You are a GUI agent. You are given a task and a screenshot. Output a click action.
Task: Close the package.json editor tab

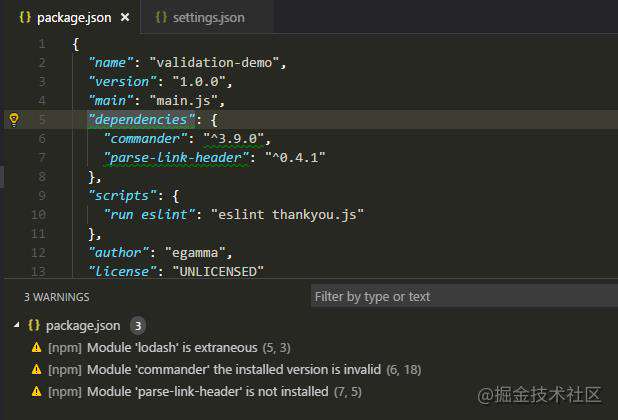(125, 17)
